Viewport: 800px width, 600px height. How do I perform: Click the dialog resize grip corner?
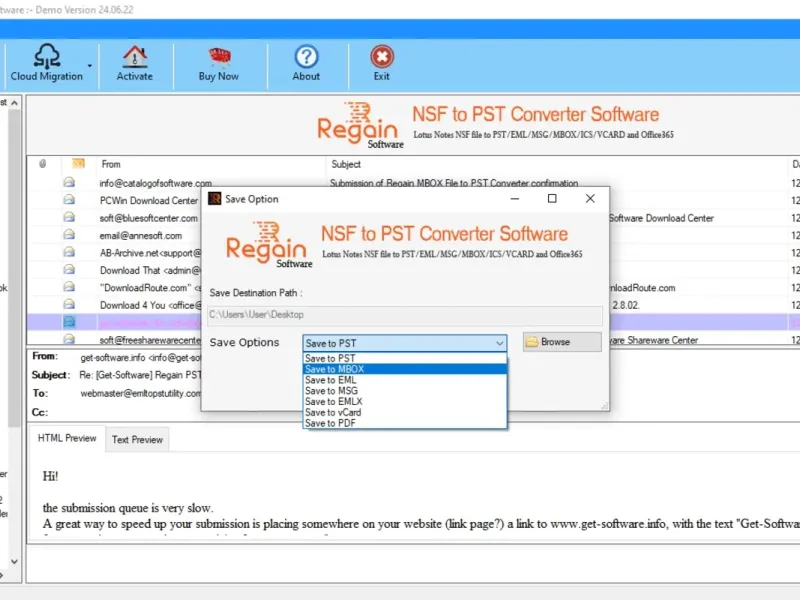pos(604,406)
